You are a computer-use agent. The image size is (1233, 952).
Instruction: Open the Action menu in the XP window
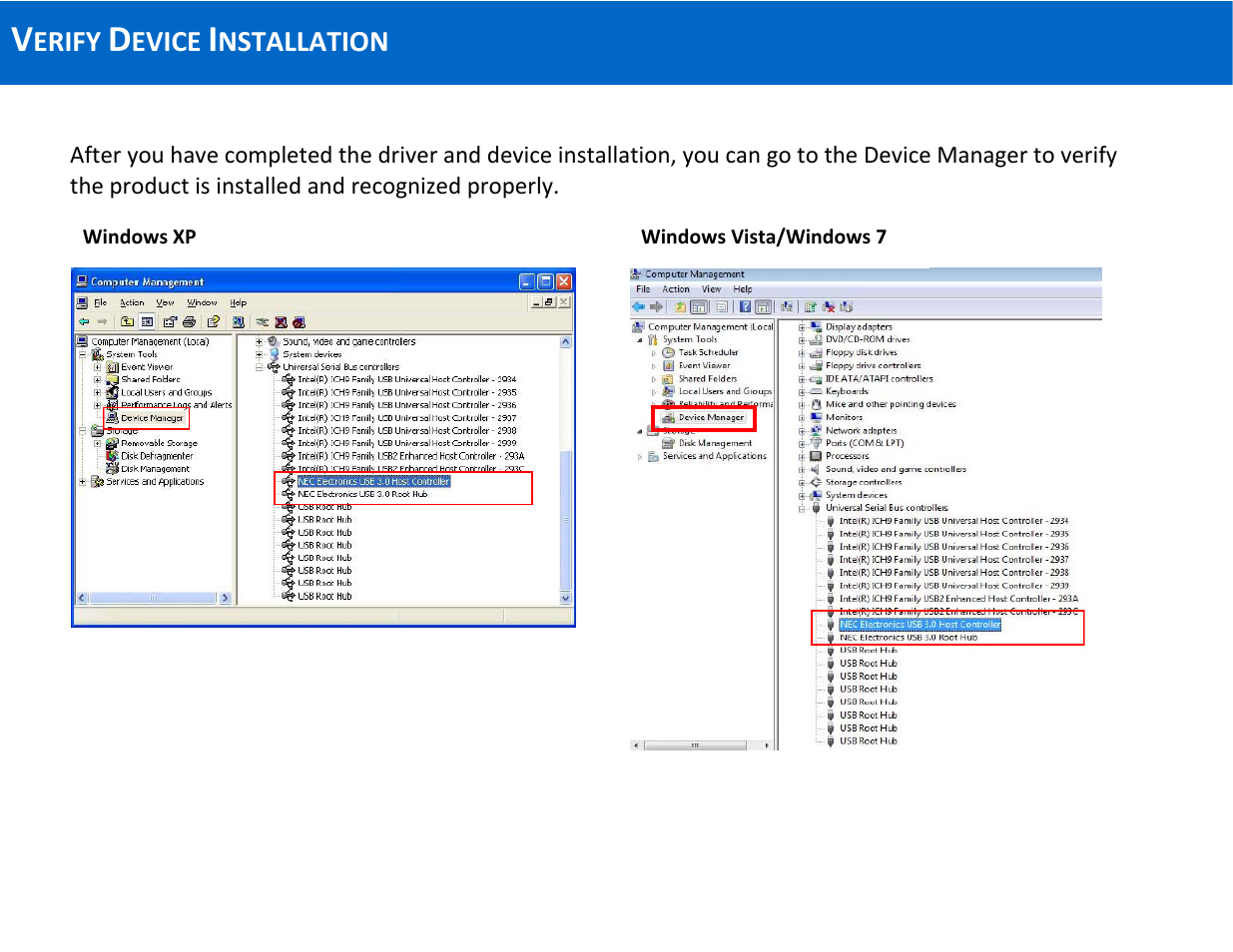132,302
